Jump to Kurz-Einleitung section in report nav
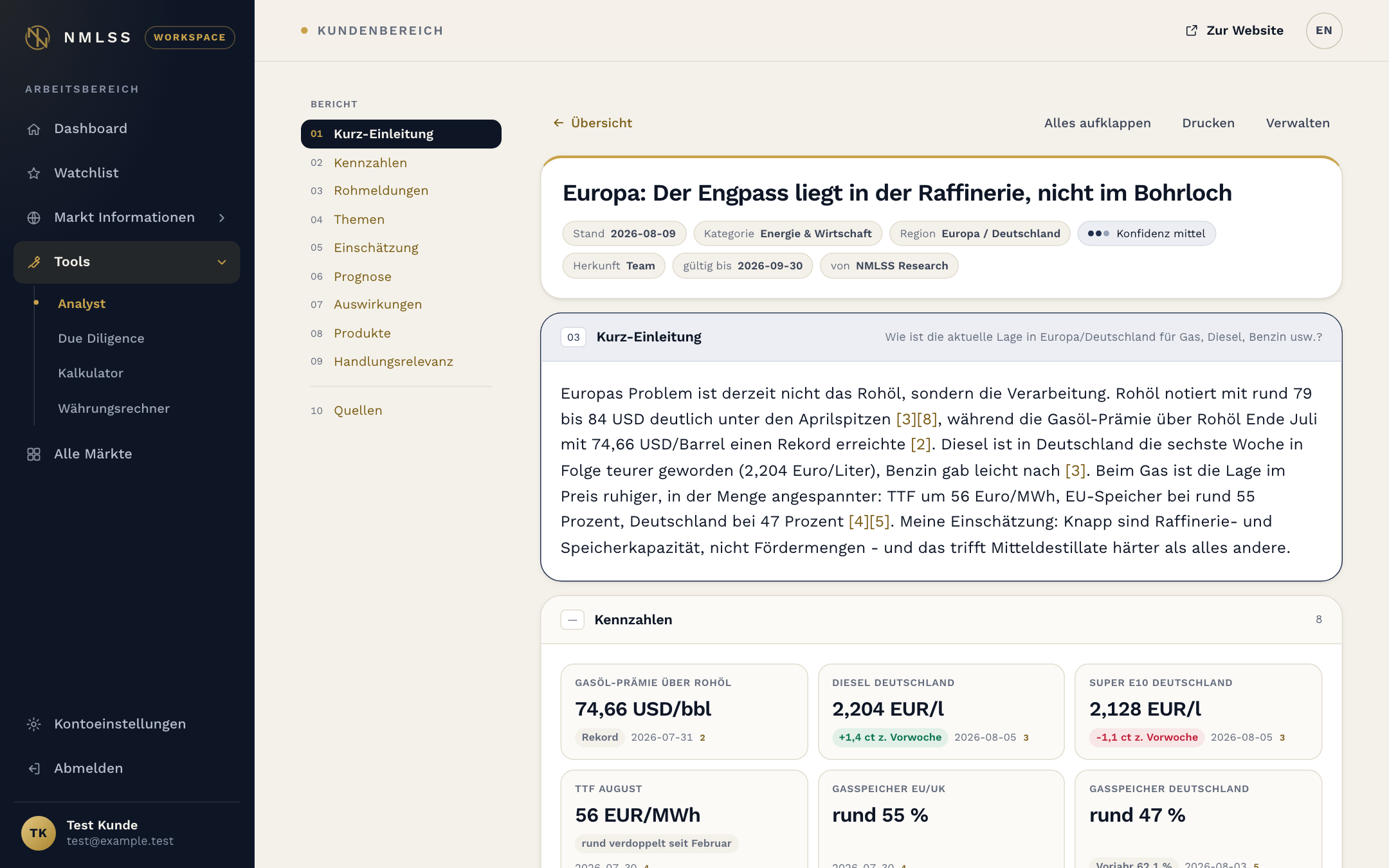 coord(401,134)
